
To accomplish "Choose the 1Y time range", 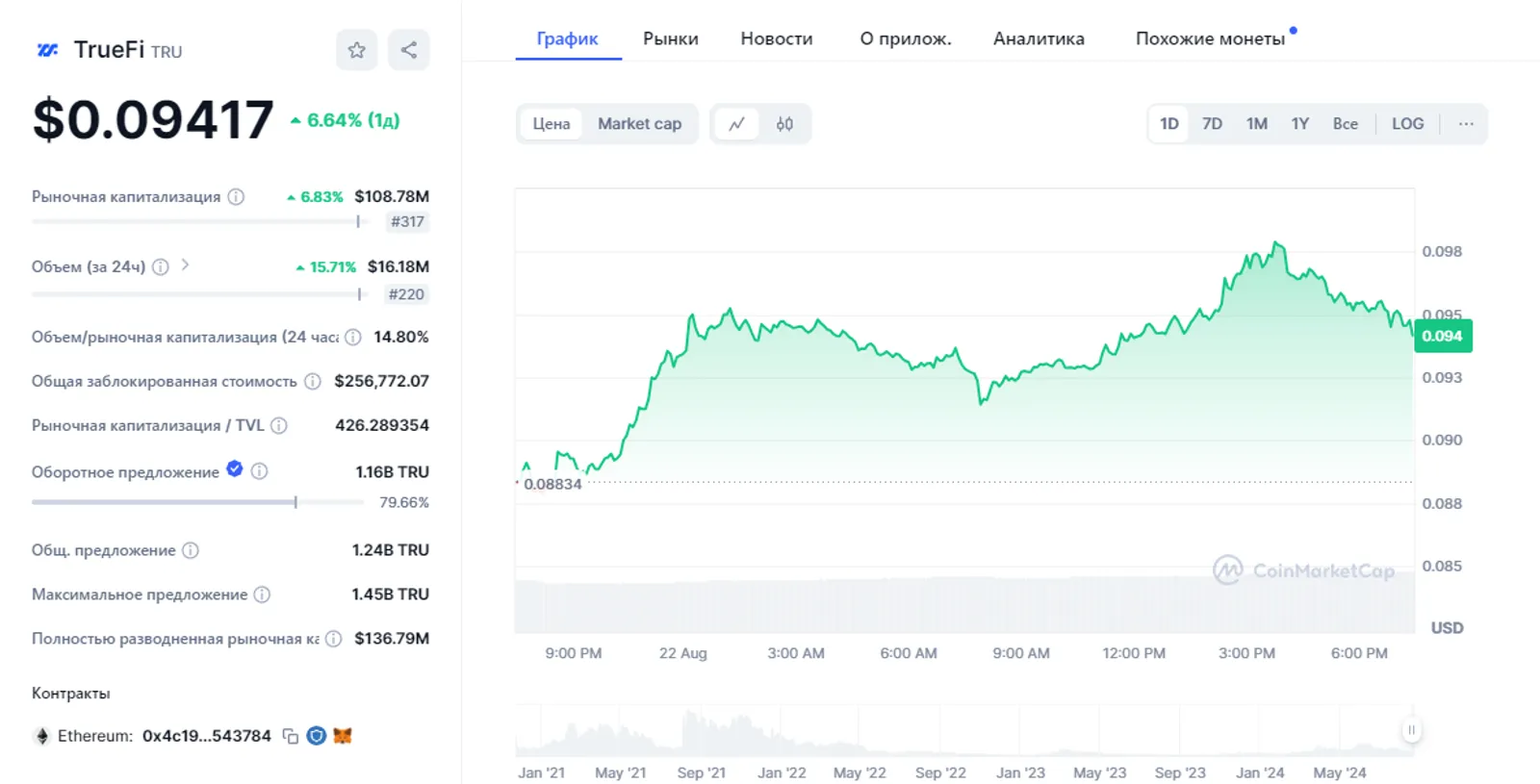I will pos(1299,124).
